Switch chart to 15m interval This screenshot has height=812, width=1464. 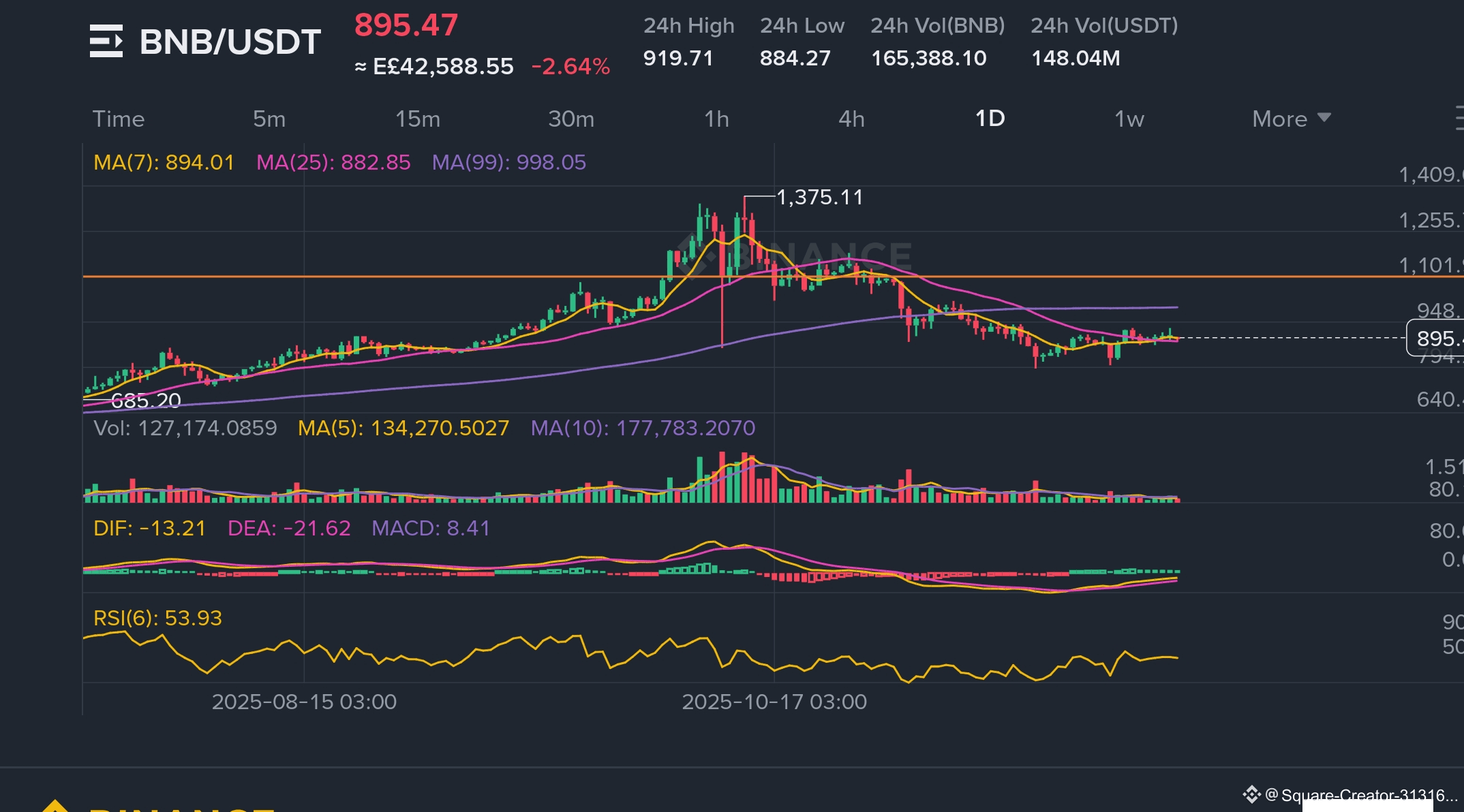[418, 119]
